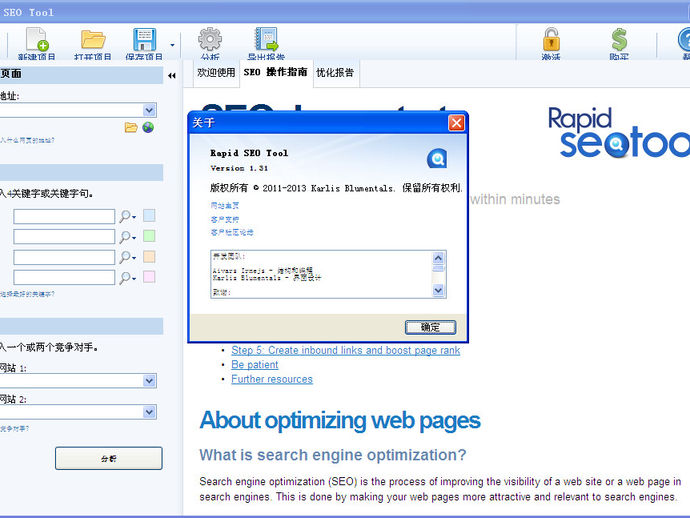The image size is (690, 518).
Task: Open the 'Be patient' link
Action: point(255,365)
